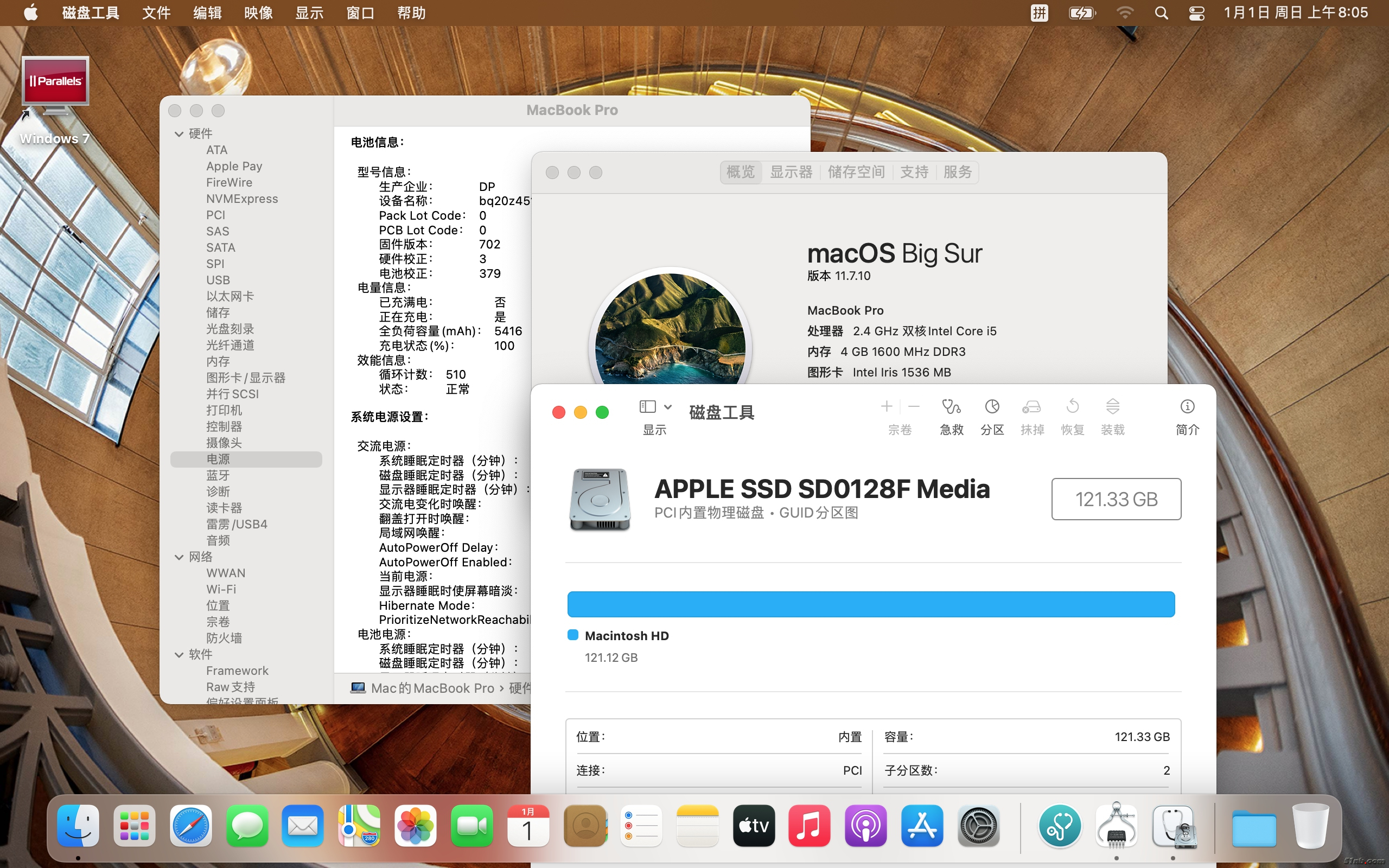Open Finder from the Dock
Image resolution: width=1389 pixels, height=868 pixels.
tap(78, 826)
